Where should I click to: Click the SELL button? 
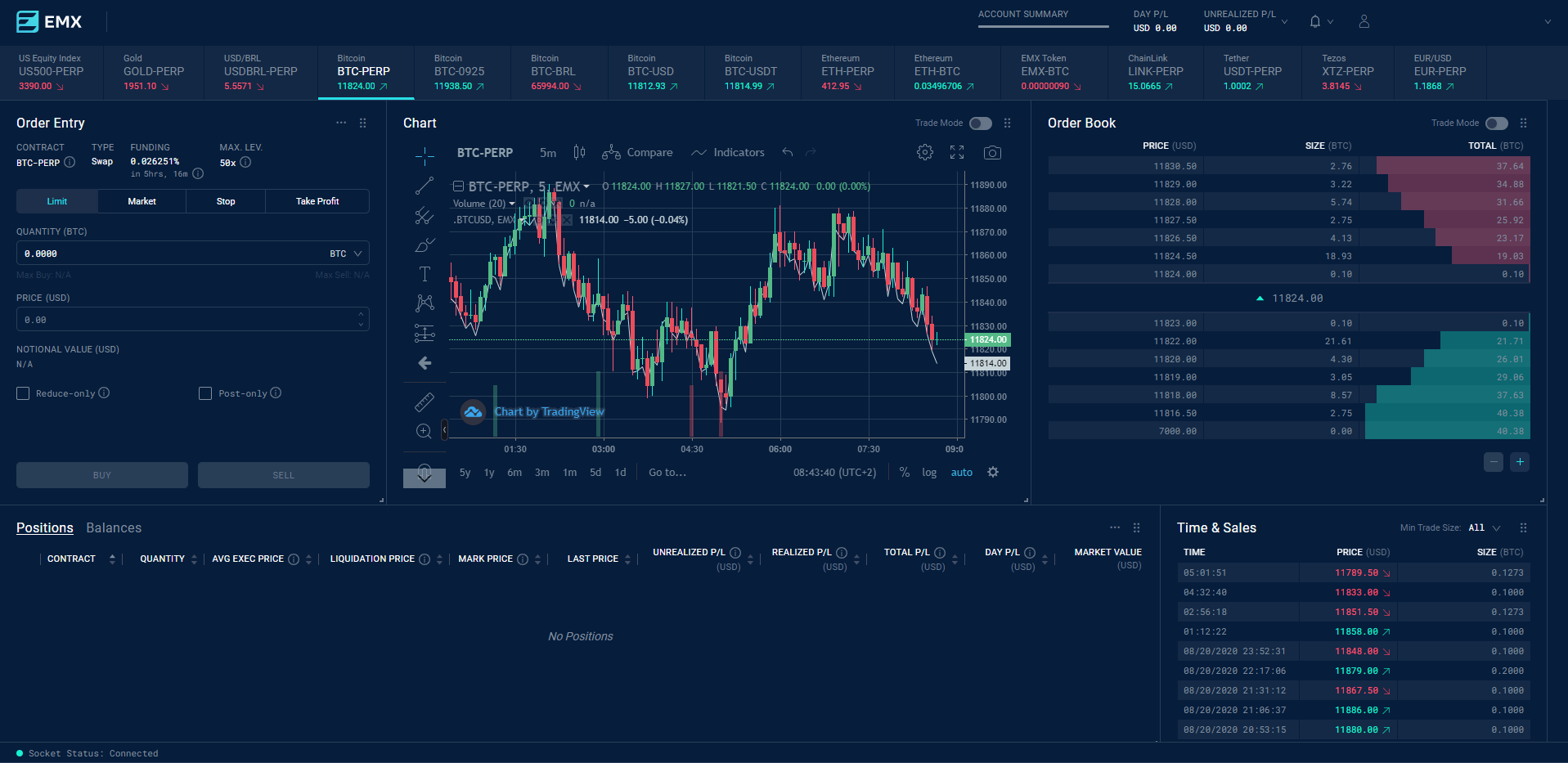pos(284,475)
